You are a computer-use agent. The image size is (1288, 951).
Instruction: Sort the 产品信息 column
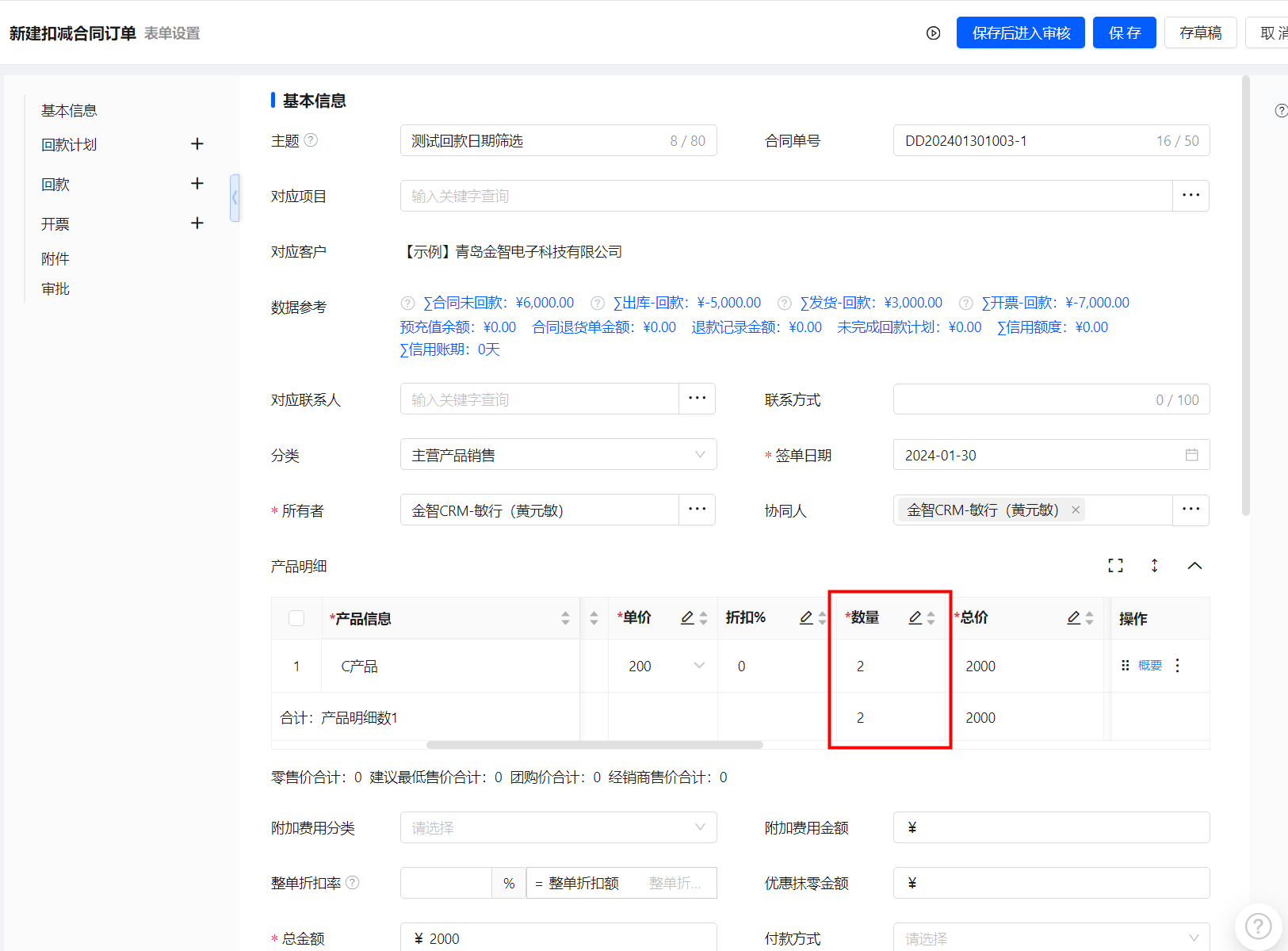point(565,618)
